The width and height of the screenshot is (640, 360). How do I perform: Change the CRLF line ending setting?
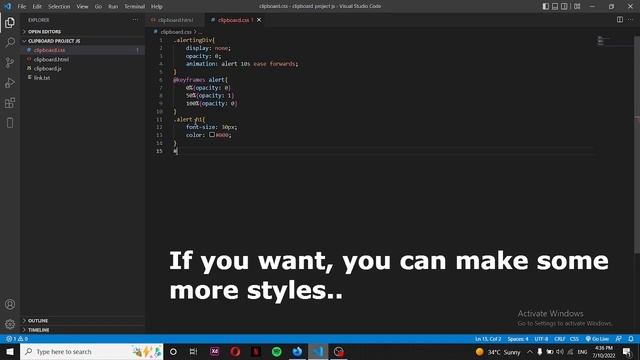[x=560, y=339]
